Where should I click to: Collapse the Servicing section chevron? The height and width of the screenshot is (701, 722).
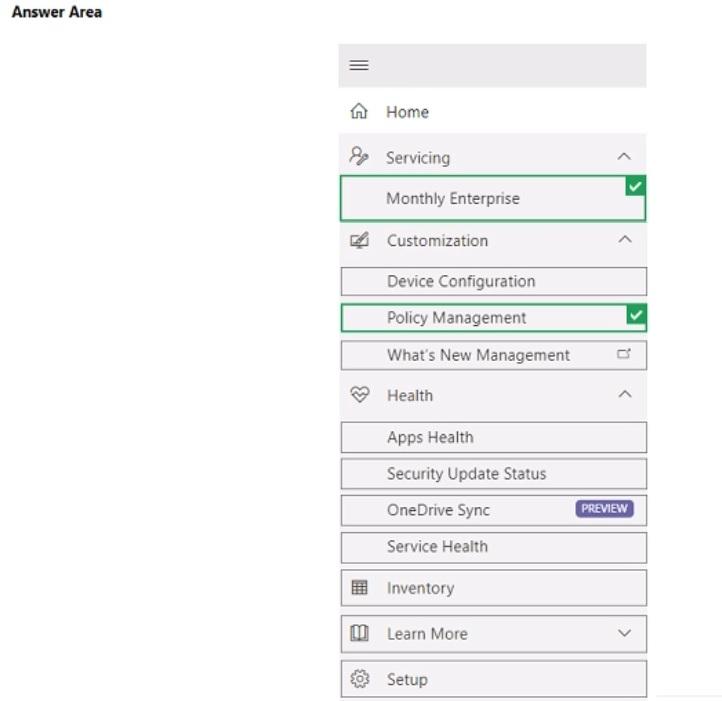[x=624, y=157]
